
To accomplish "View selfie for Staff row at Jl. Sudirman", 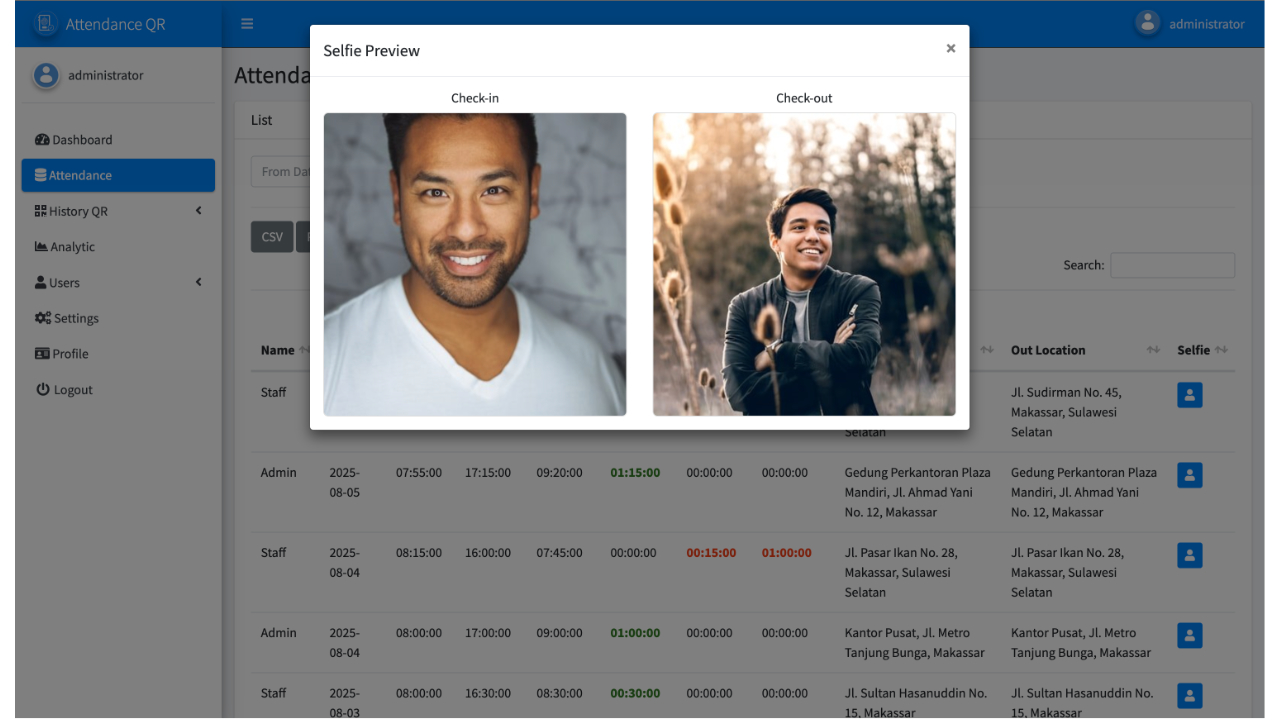I will 1190,395.
